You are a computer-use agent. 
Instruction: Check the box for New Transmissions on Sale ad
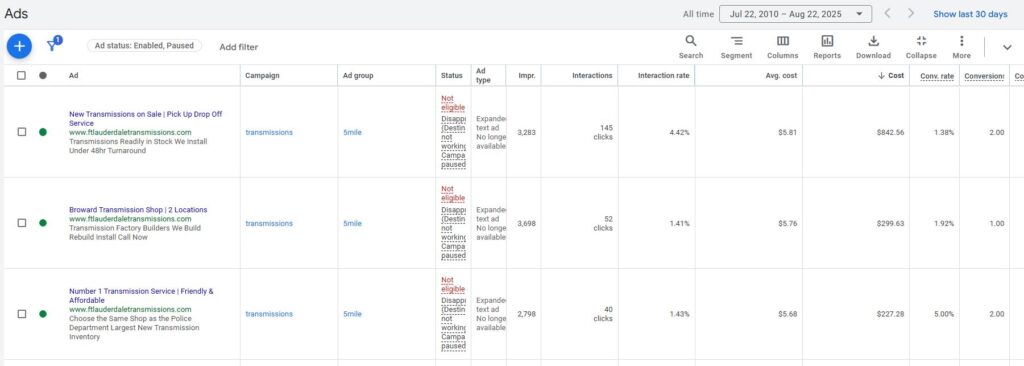22,132
